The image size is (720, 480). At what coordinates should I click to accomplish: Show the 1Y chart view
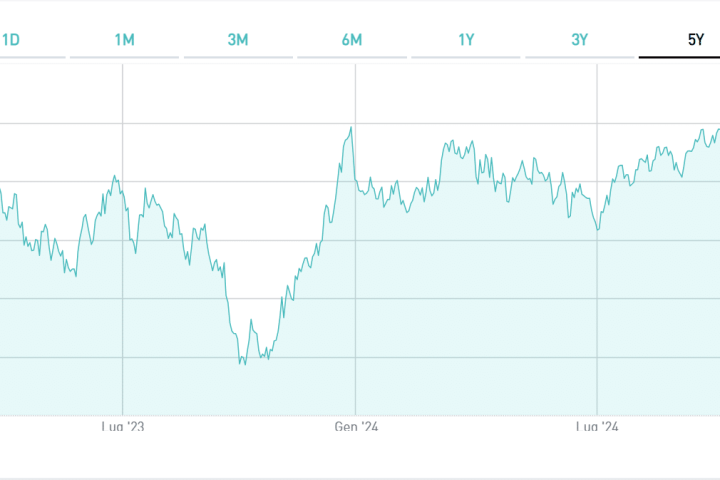click(x=466, y=40)
